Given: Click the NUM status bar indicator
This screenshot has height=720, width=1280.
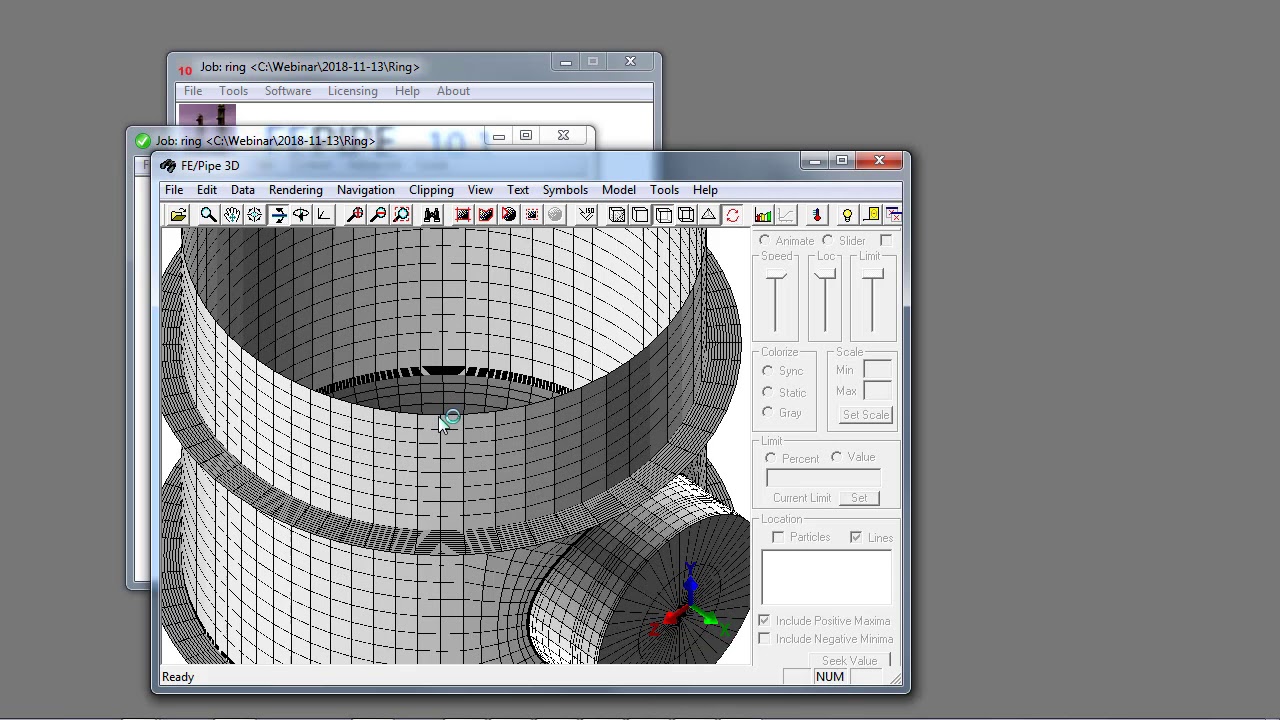Looking at the screenshot, I should (830, 677).
